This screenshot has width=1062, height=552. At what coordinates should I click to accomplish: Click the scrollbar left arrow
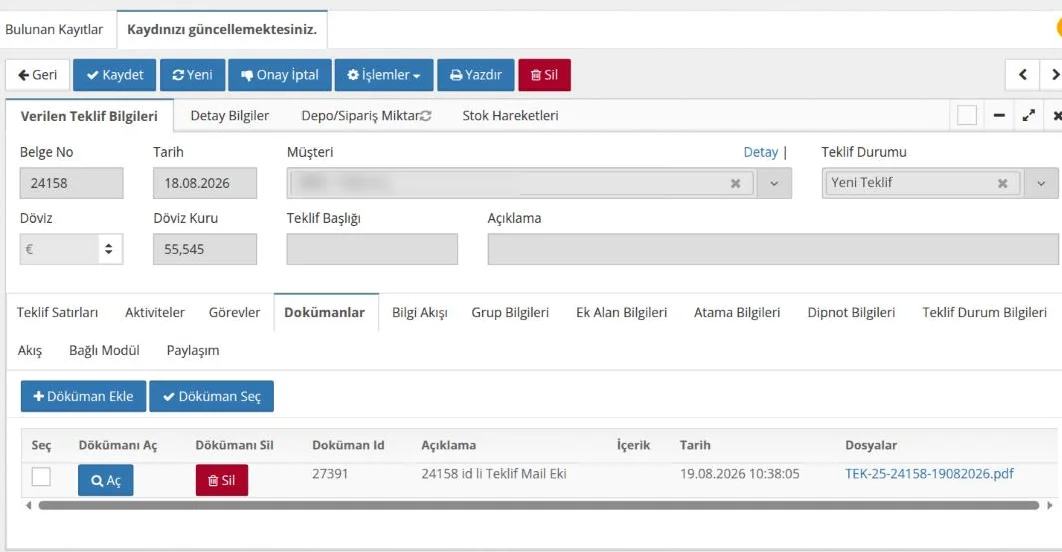click(x=28, y=505)
